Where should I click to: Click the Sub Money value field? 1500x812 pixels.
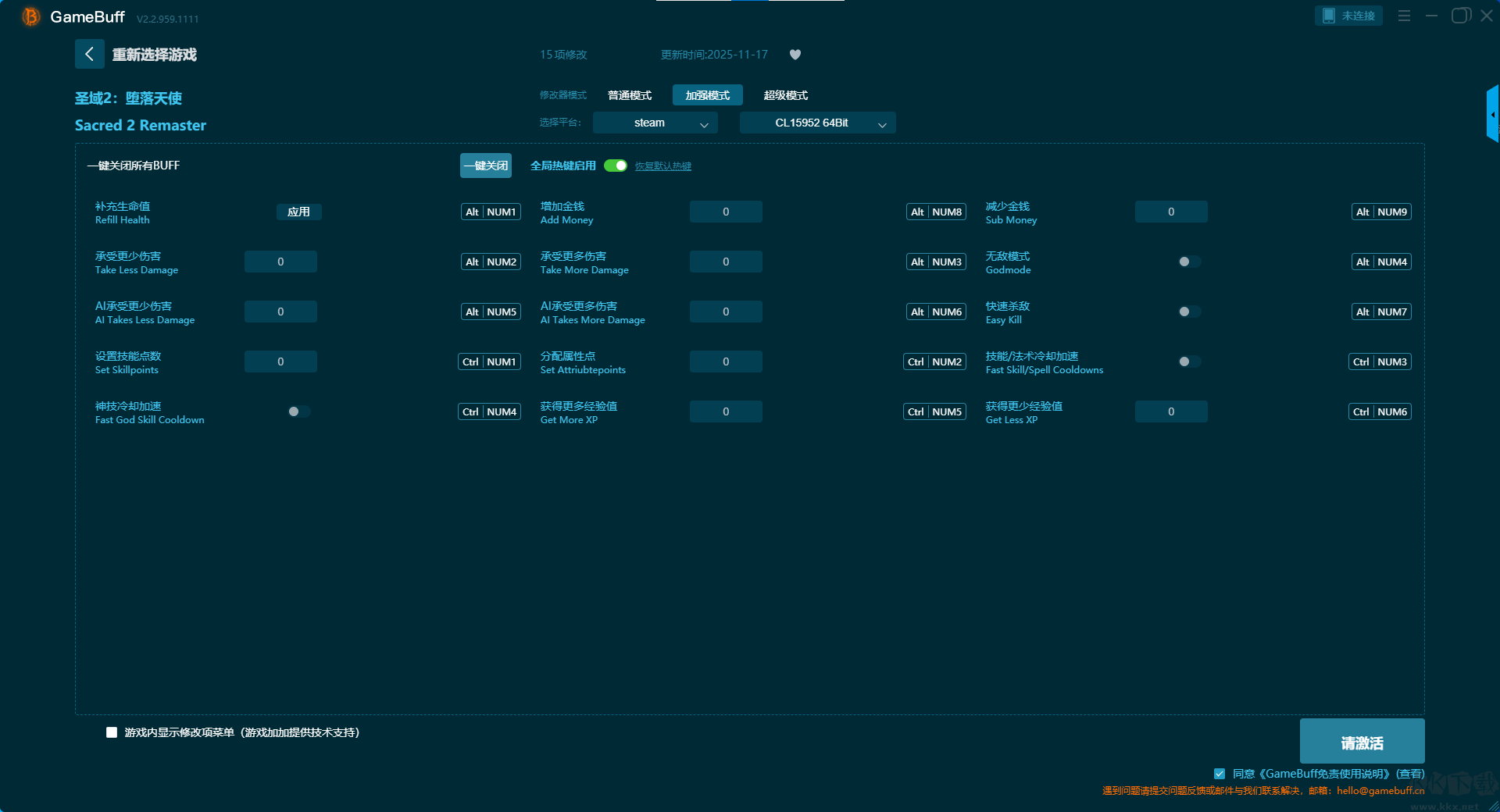pyautogui.click(x=1171, y=212)
